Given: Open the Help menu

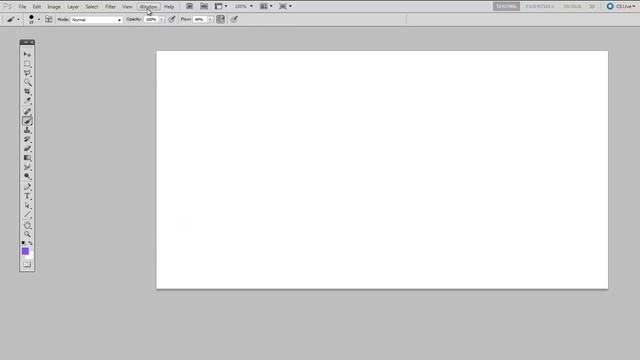Looking at the screenshot, I should (x=169, y=7).
